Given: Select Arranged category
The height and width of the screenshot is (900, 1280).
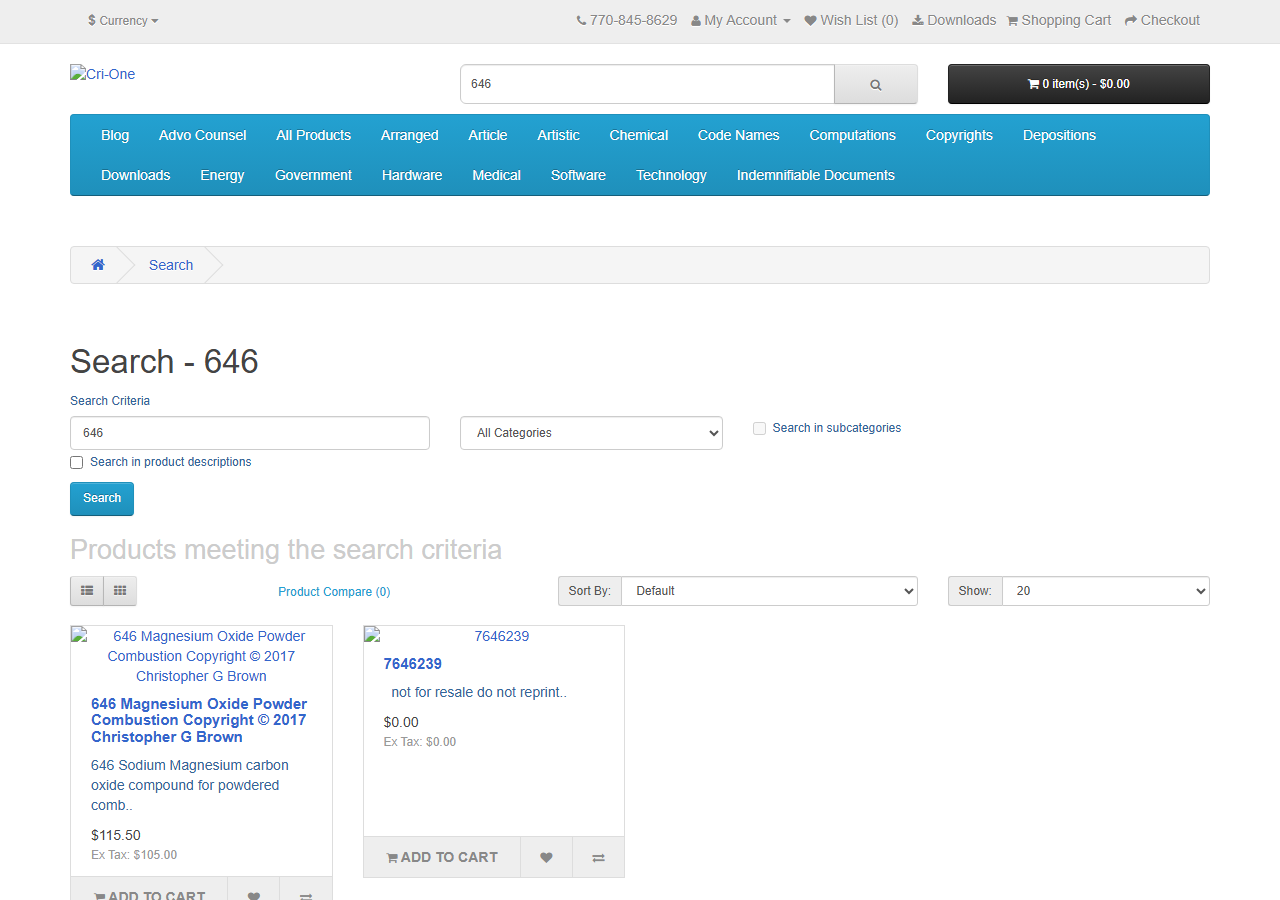Looking at the screenshot, I should click(x=410, y=135).
